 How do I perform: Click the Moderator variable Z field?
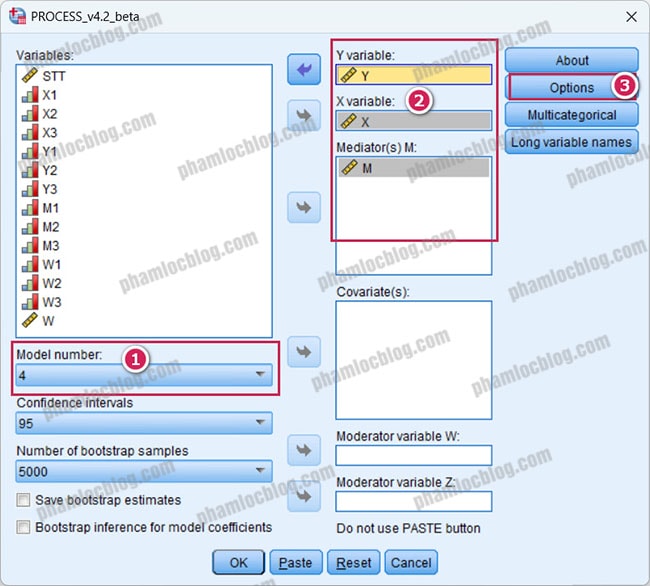[x=414, y=501]
